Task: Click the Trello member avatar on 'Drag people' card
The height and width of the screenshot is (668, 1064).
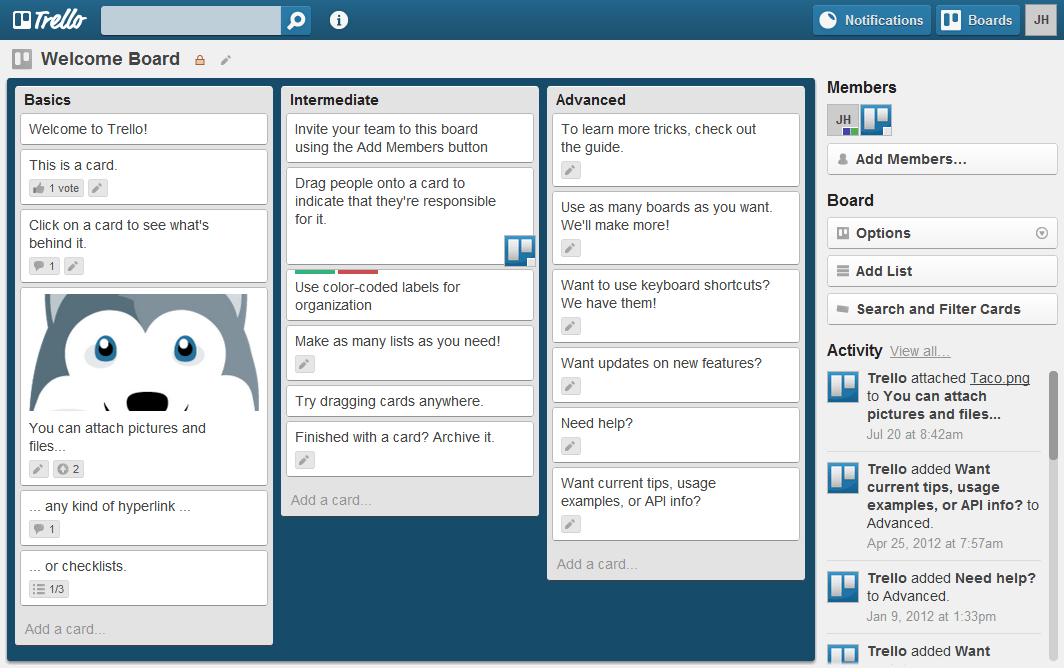Action: tap(520, 250)
